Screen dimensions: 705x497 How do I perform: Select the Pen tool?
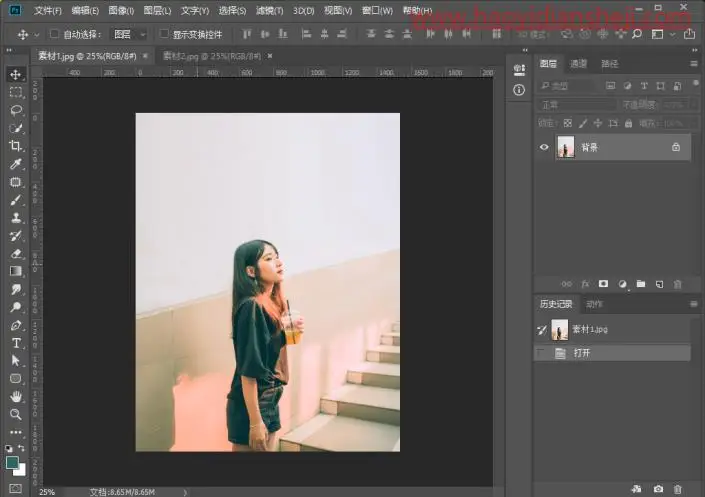16,325
